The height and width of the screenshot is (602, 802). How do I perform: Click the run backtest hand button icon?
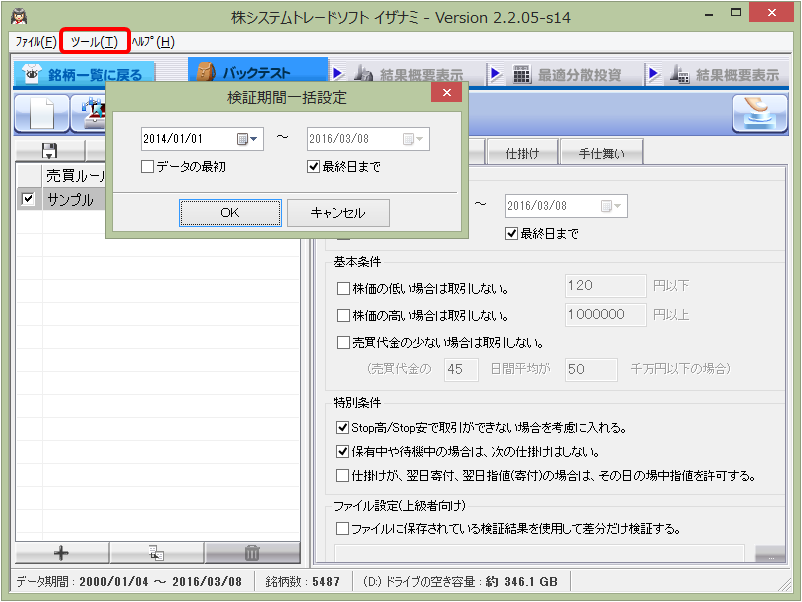(760, 113)
